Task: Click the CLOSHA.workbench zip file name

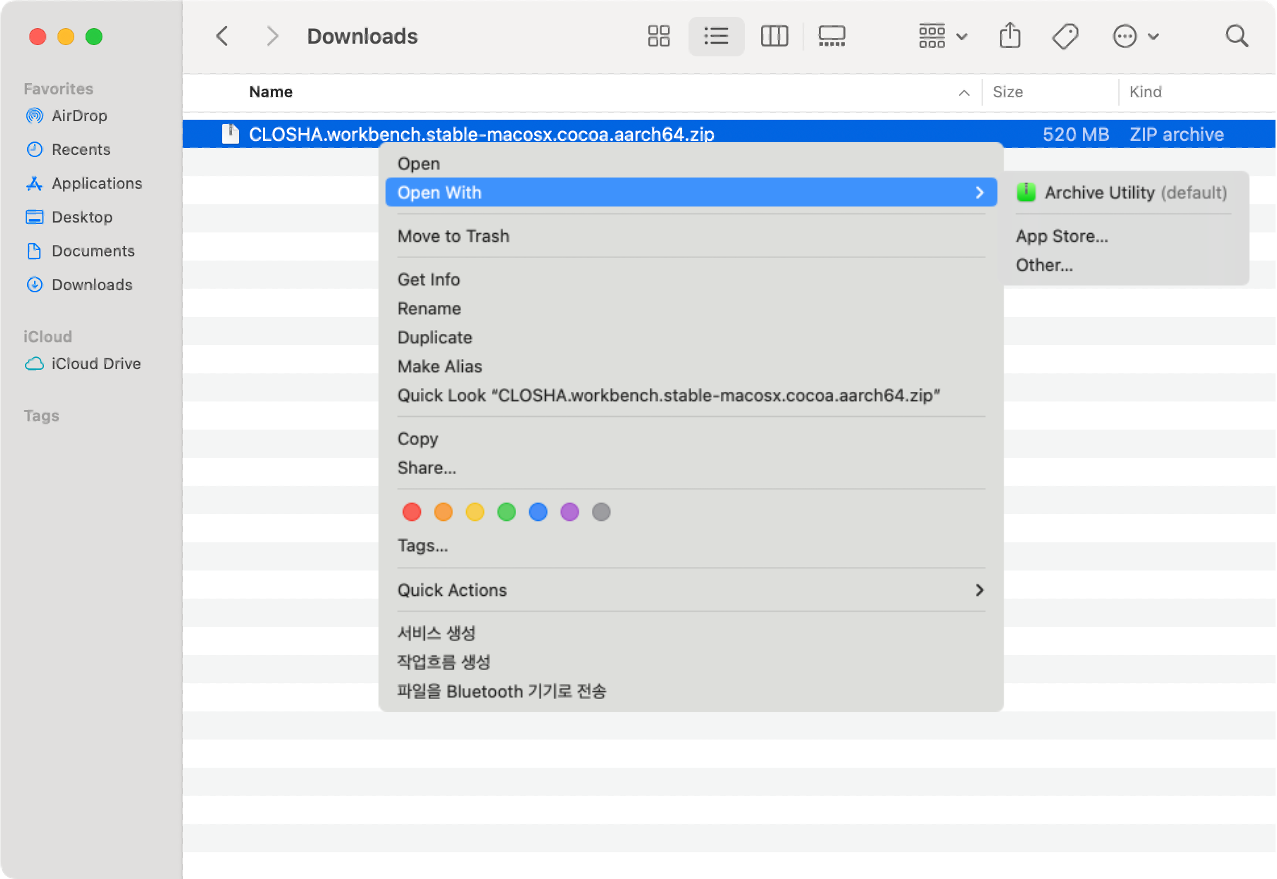Action: coord(482,134)
